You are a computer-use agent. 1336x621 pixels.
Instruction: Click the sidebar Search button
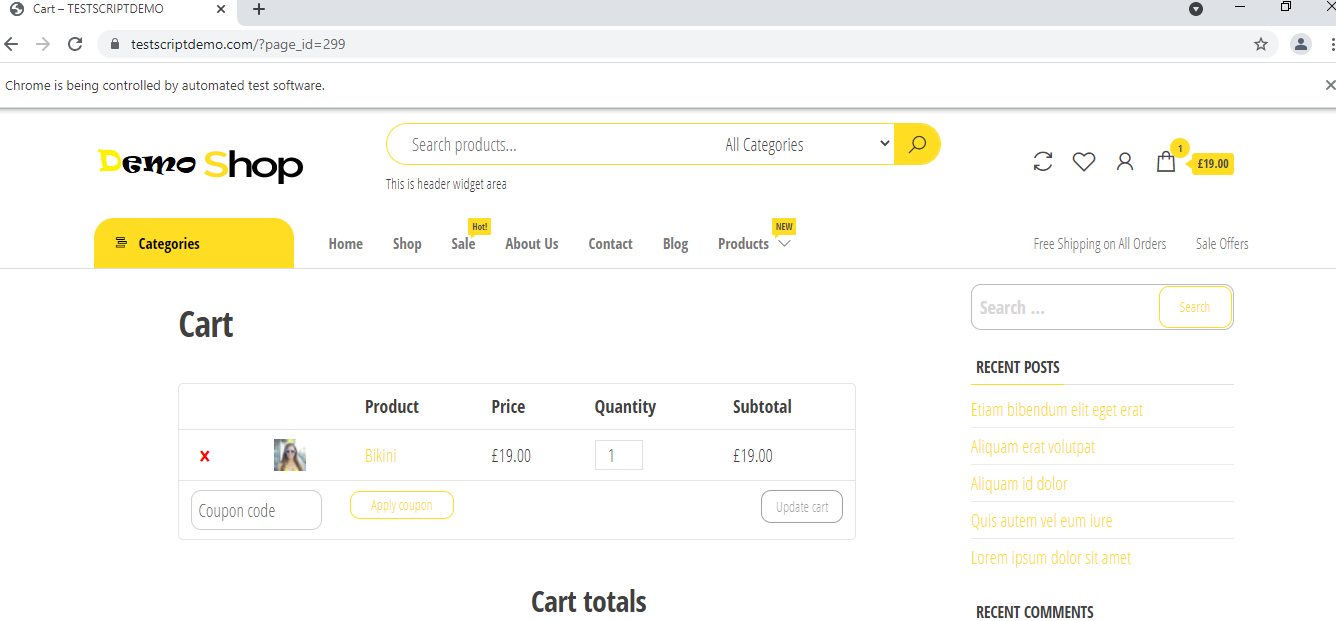[1195, 307]
